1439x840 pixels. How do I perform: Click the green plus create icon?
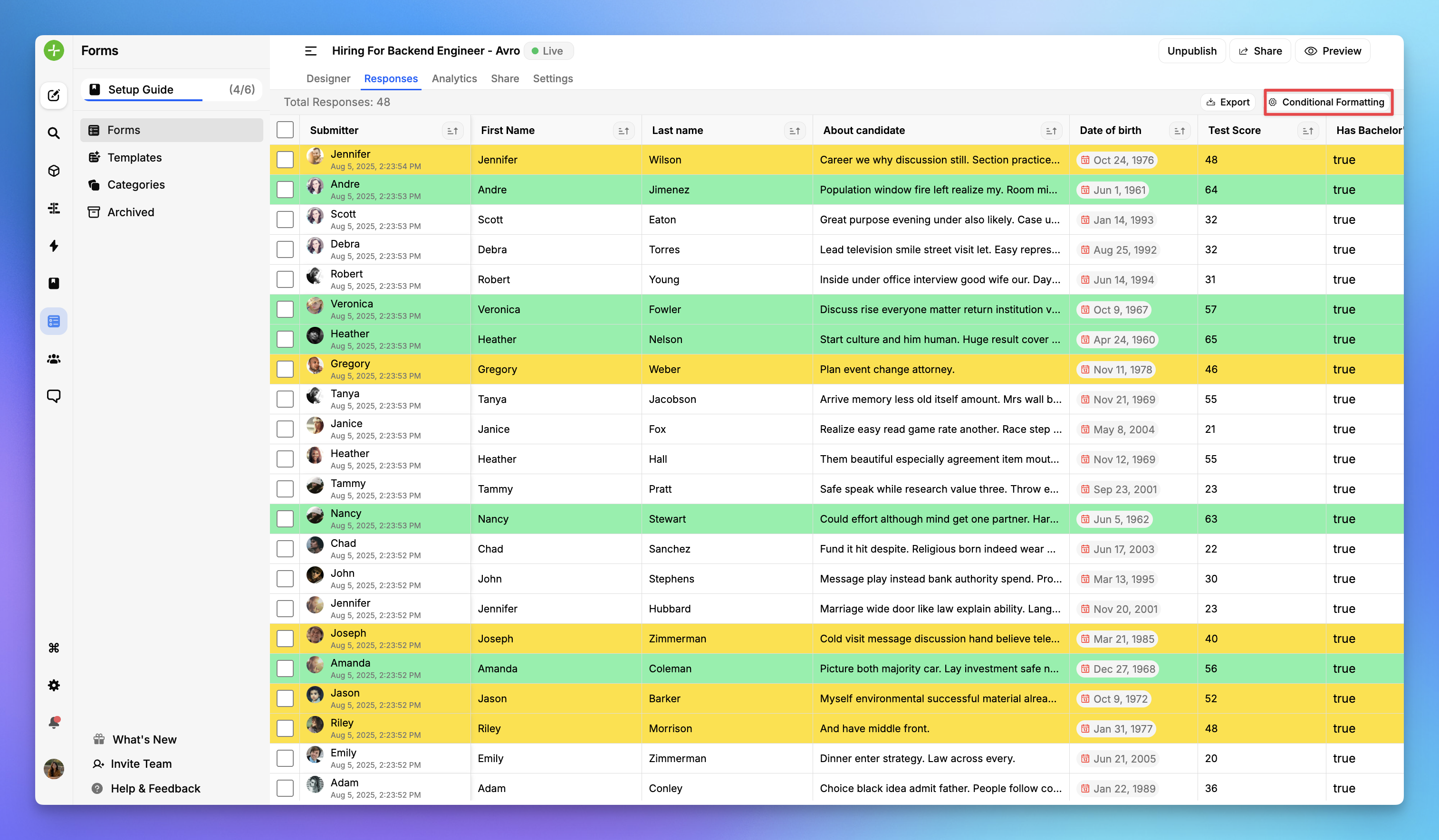(x=54, y=50)
